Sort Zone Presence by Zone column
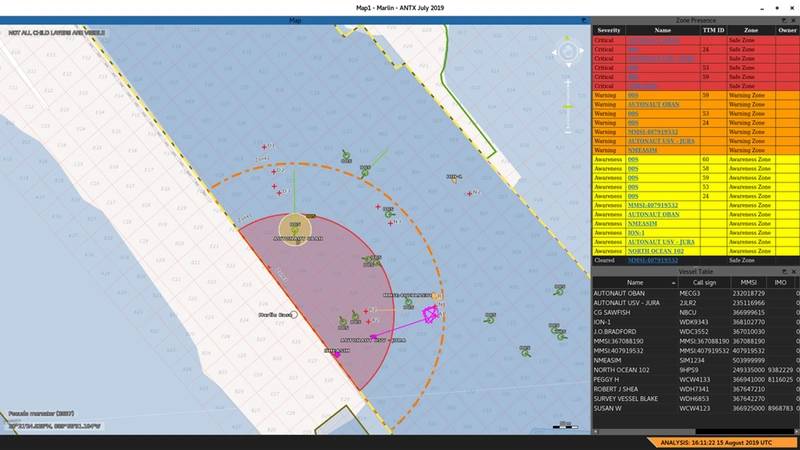800x450 pixels. 751,30
